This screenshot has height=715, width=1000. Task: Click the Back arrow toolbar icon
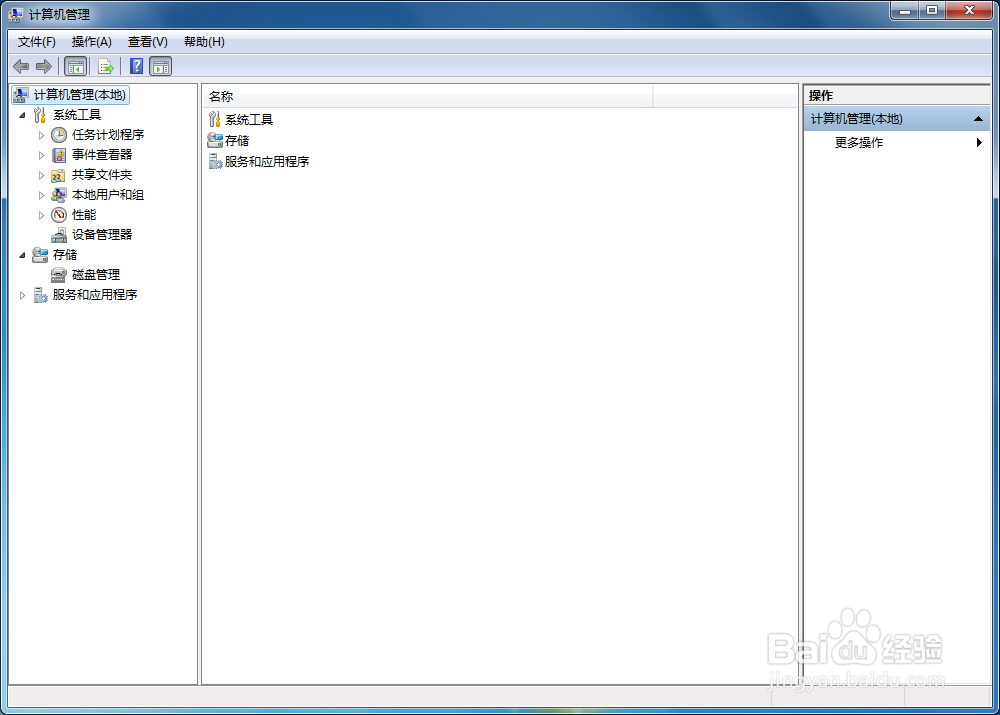click(x=21, y=66)
